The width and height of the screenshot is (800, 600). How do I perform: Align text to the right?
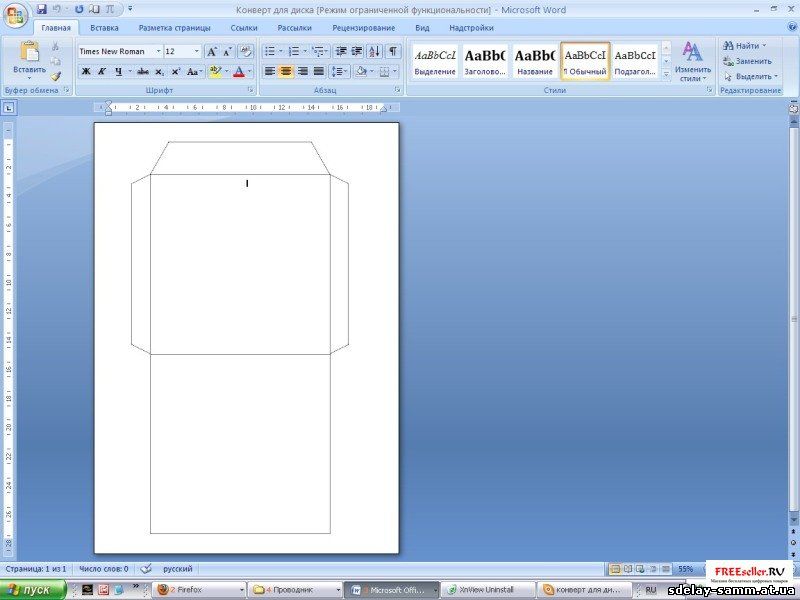(x=303, y=71)
